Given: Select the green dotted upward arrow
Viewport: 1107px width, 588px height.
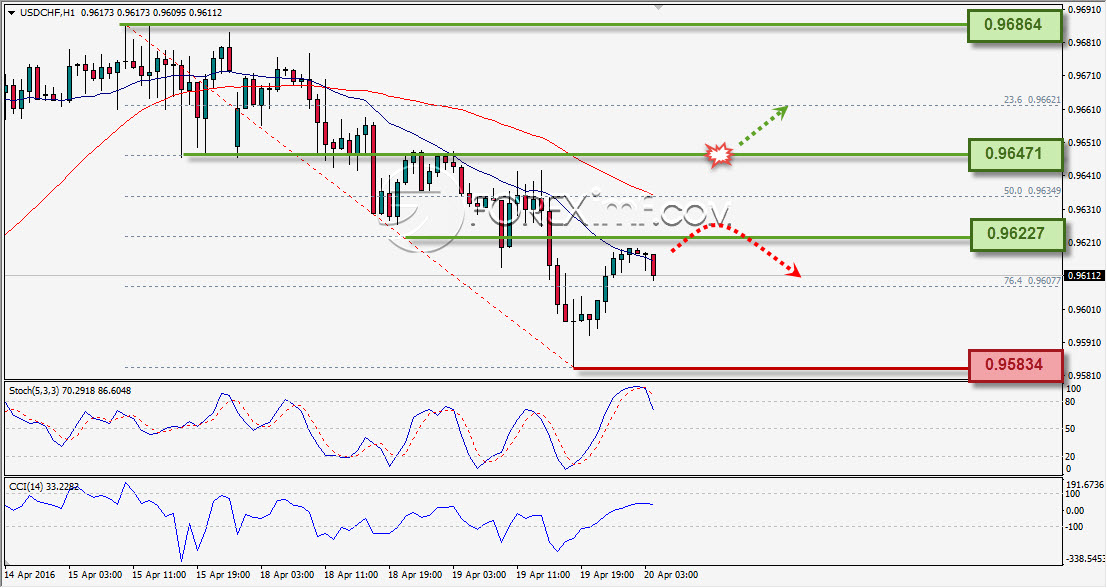Looking at the screenshot, I should point(763,126).
